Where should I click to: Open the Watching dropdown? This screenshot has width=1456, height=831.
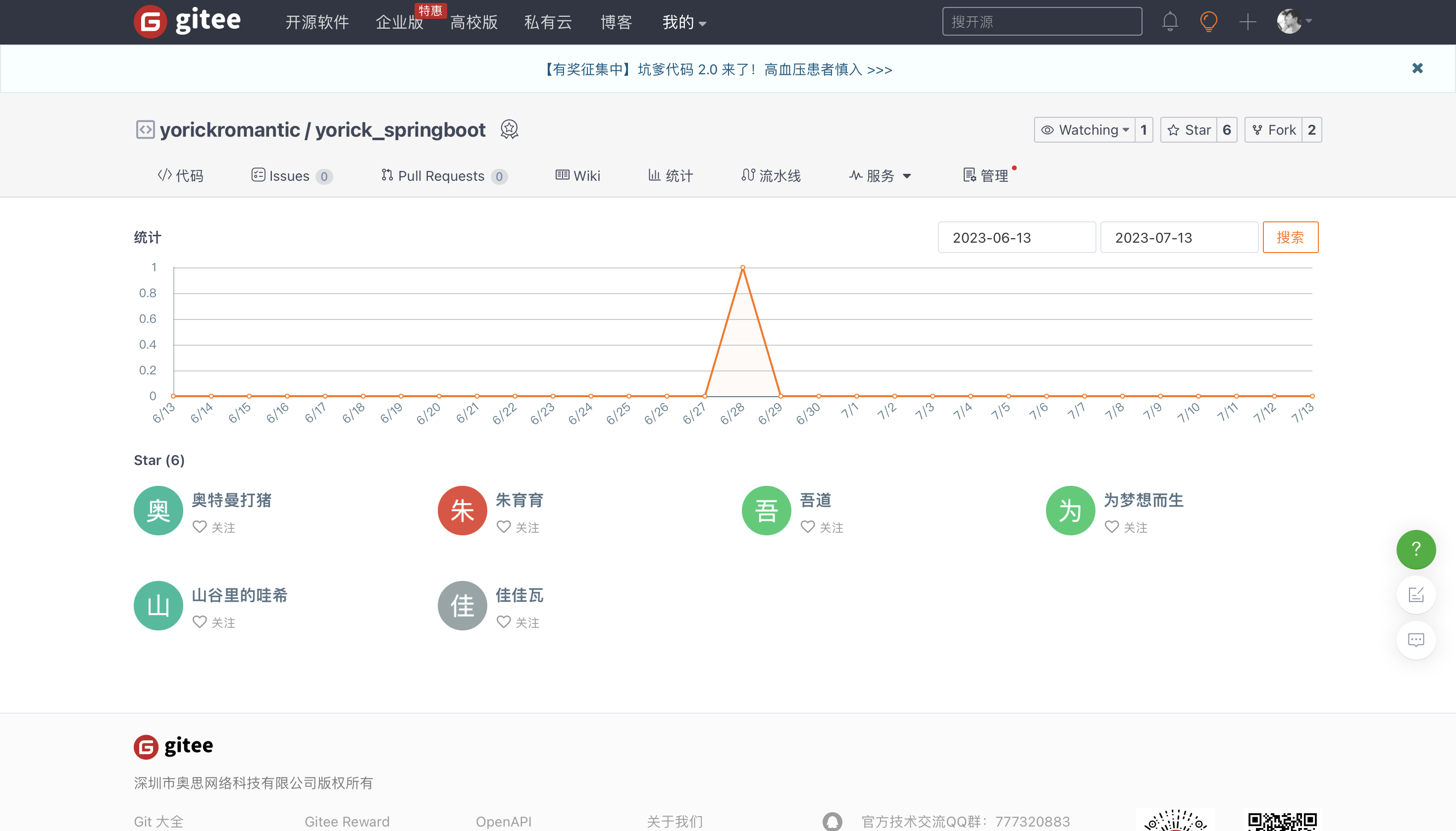point(1085,130)
